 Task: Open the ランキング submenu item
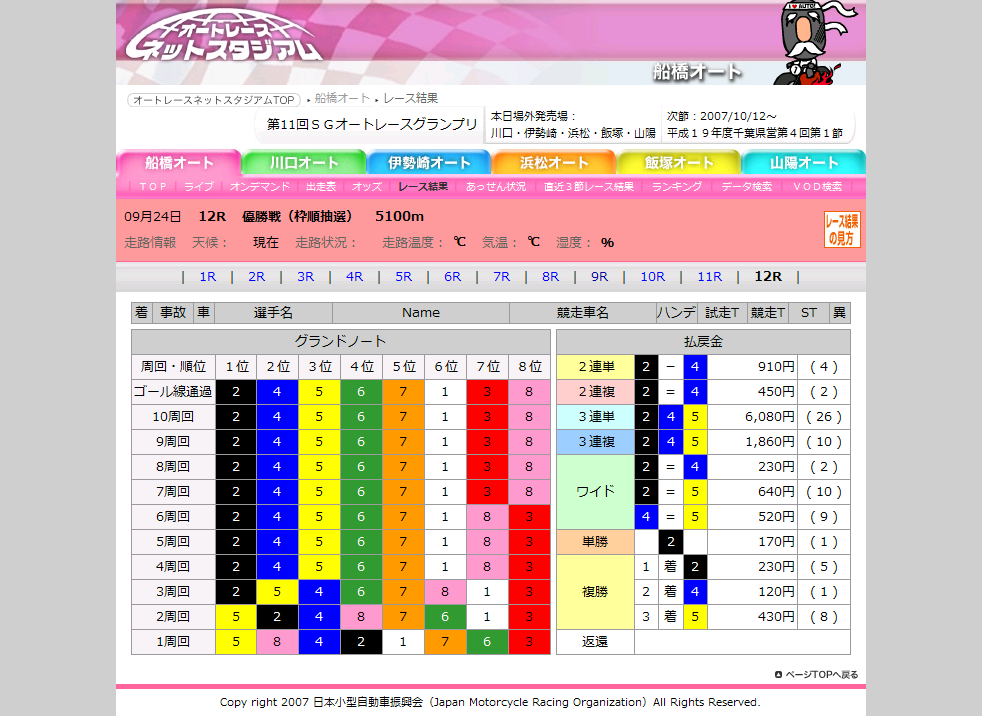click(x=676, y=187)
